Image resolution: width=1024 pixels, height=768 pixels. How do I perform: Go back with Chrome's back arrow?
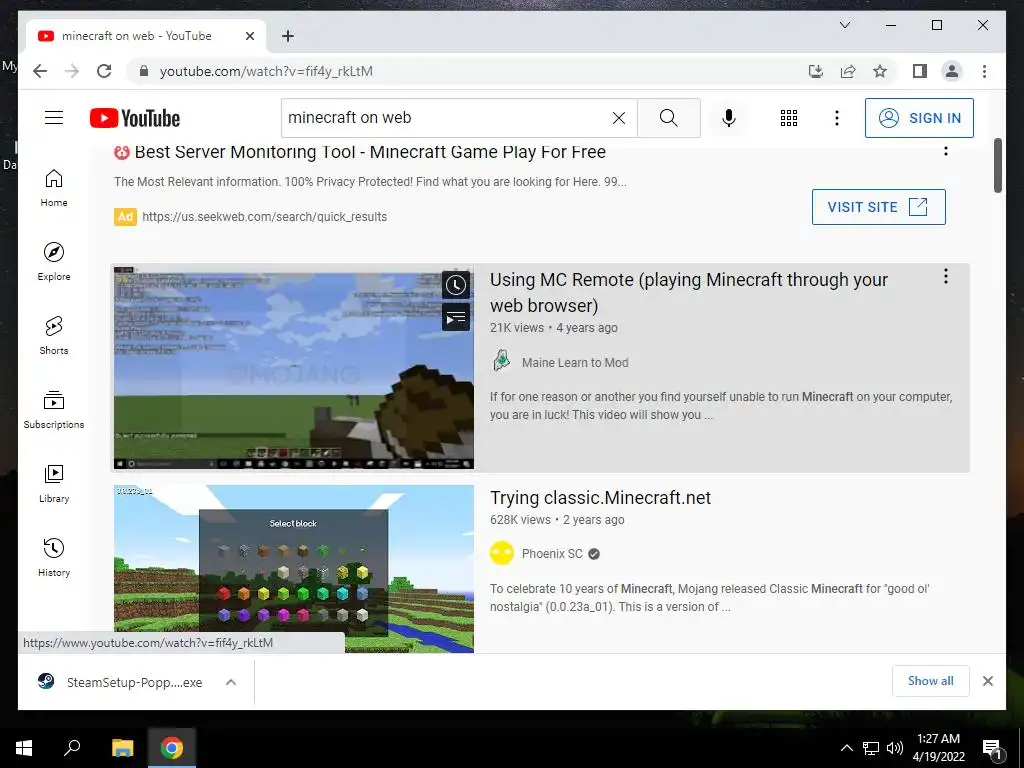(40, 71)
